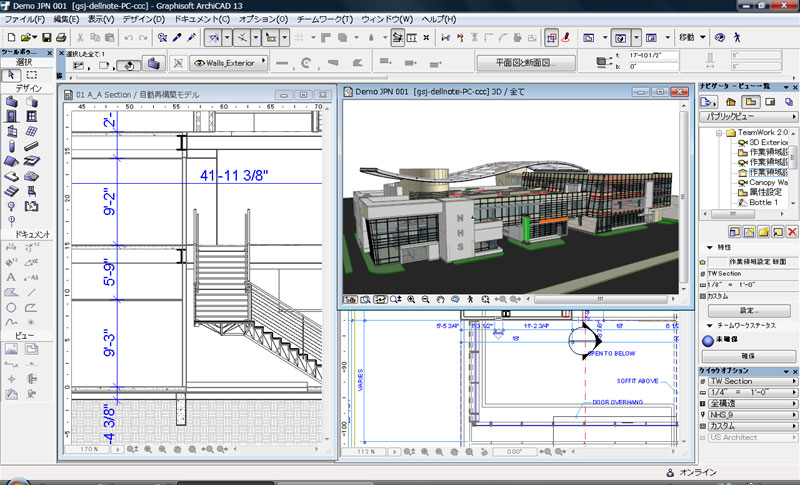Open the NHS_9 pen set dropdown
This screenshot has width=800, height=485.
click(753, 415)
